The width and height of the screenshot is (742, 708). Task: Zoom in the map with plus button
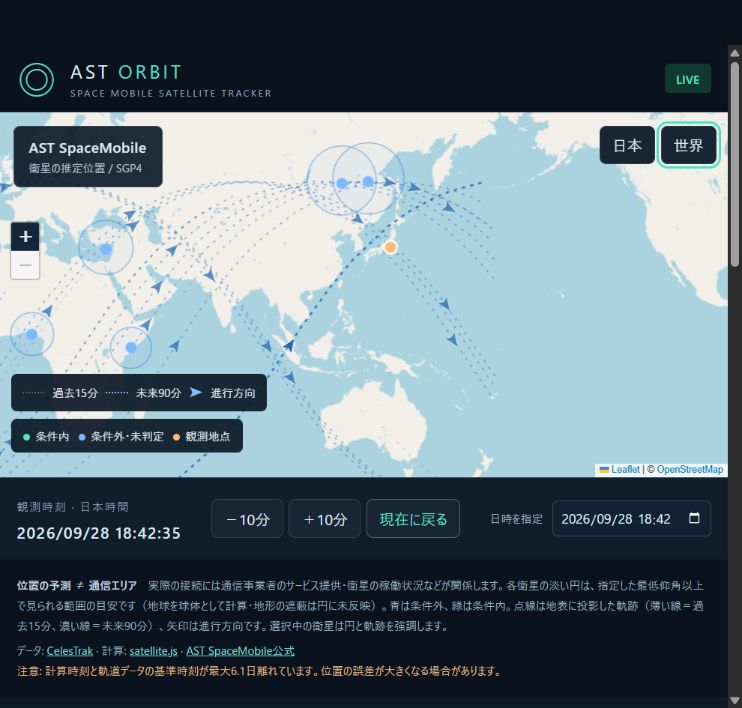click(25, 236)
